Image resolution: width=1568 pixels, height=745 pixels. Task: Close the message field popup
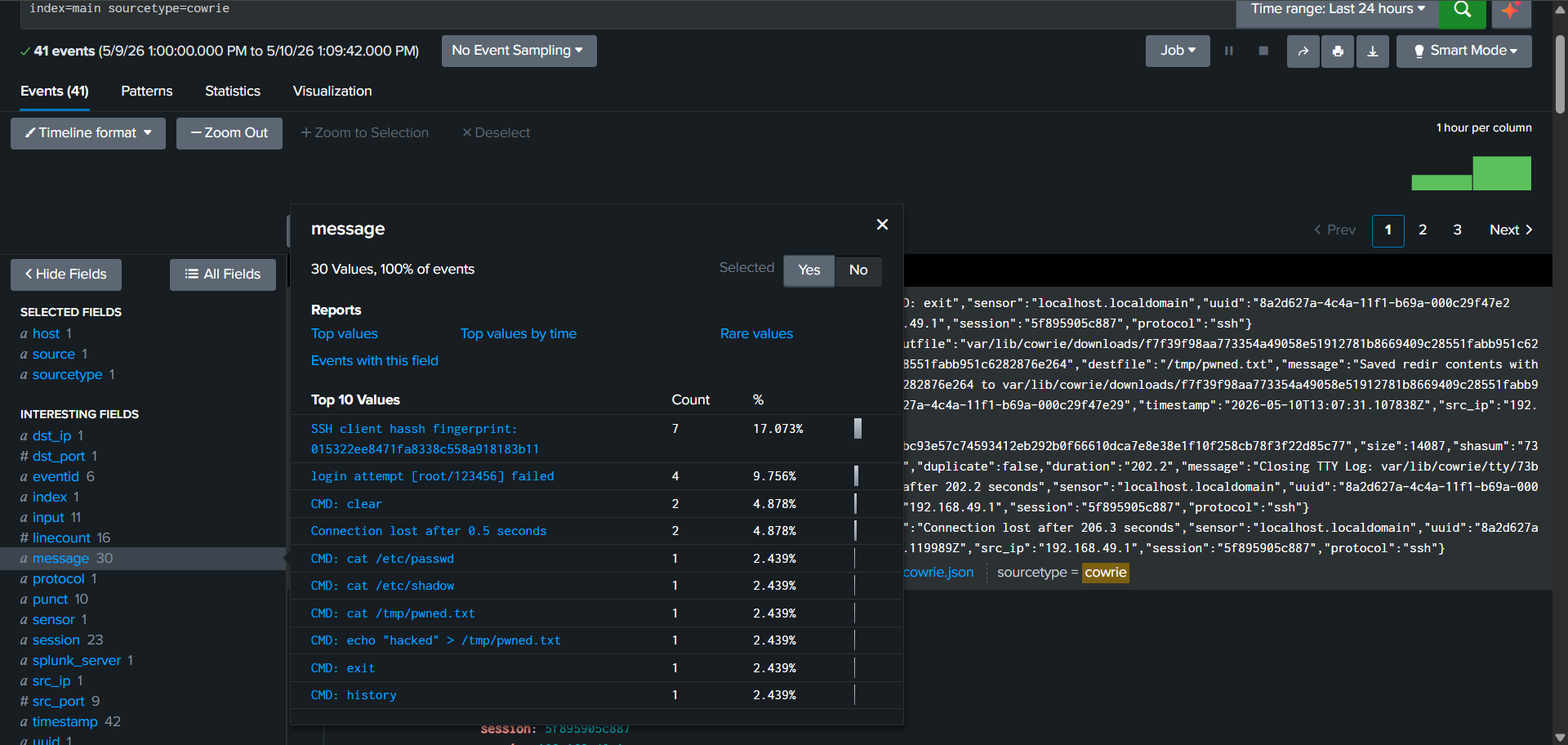(x=882, y=225)
